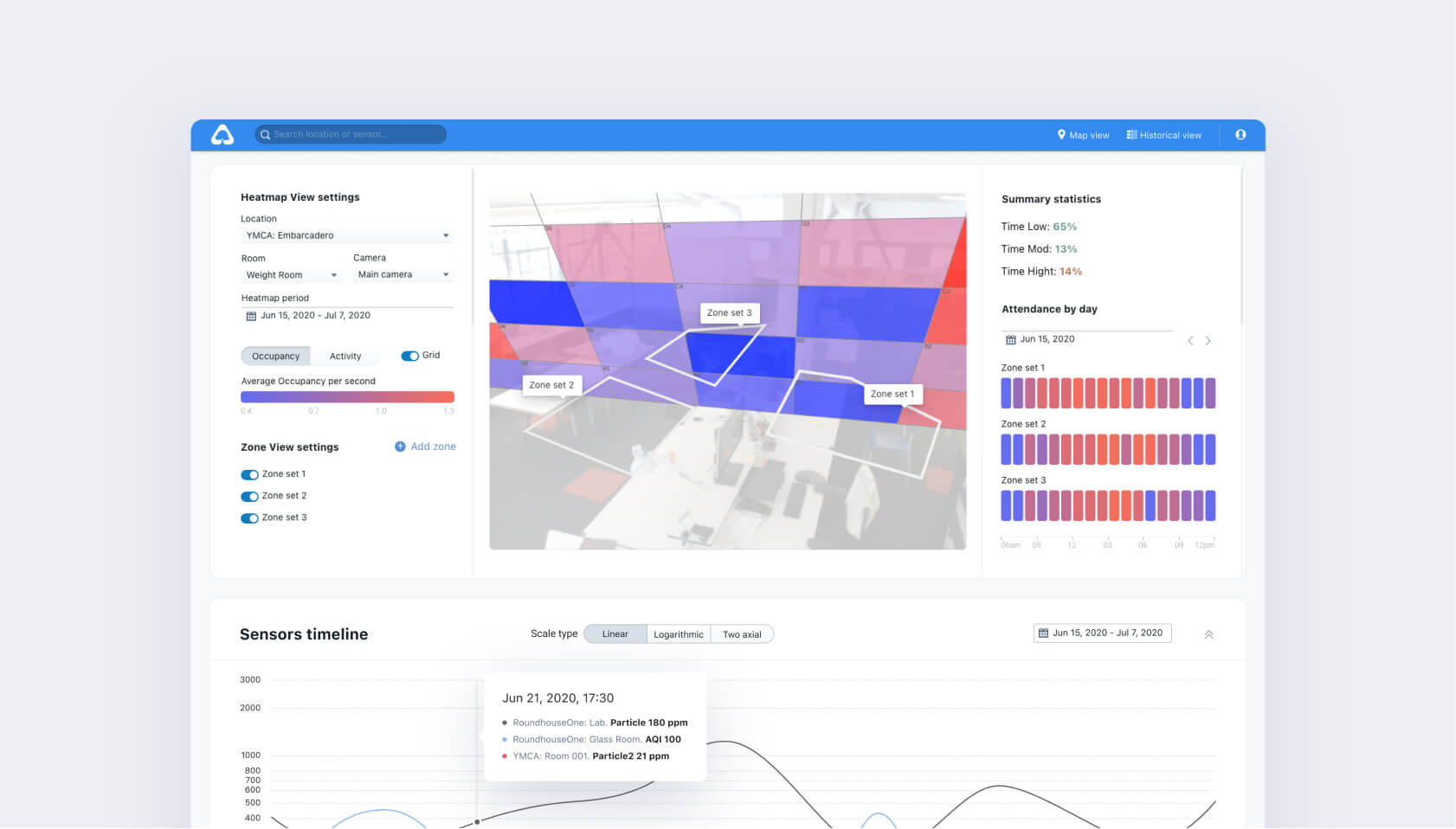Go to next attendance day arrow
Viewport: 1456px width, 829px height.
(1208, 341)
